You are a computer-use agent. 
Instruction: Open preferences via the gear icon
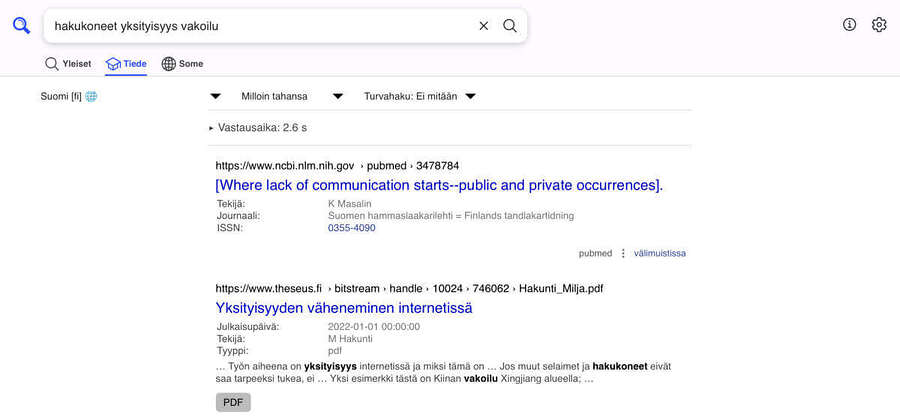pyautogui.click(x=879, y=25)
